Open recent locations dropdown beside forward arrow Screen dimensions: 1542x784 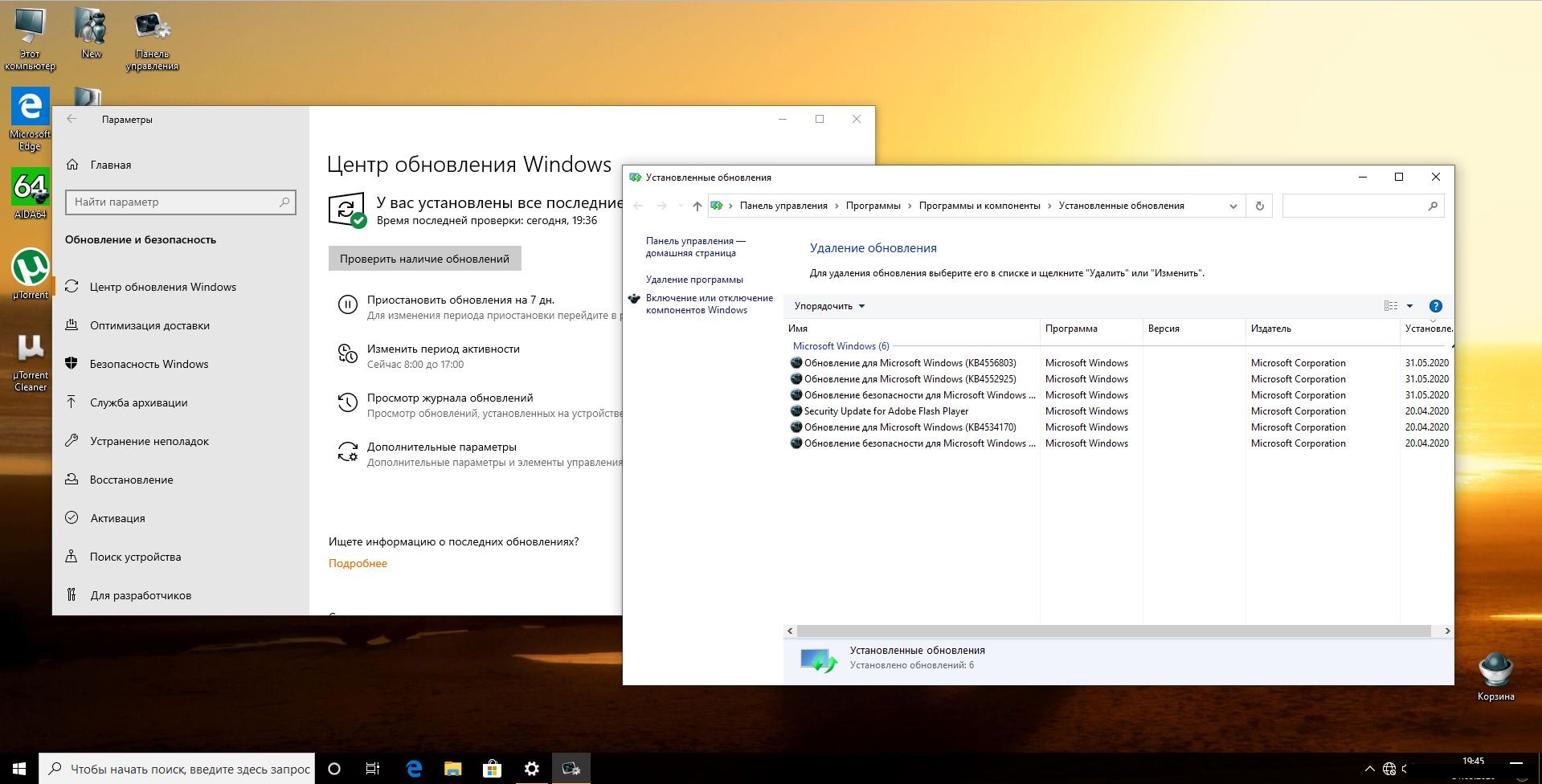(x=681, y=206)
